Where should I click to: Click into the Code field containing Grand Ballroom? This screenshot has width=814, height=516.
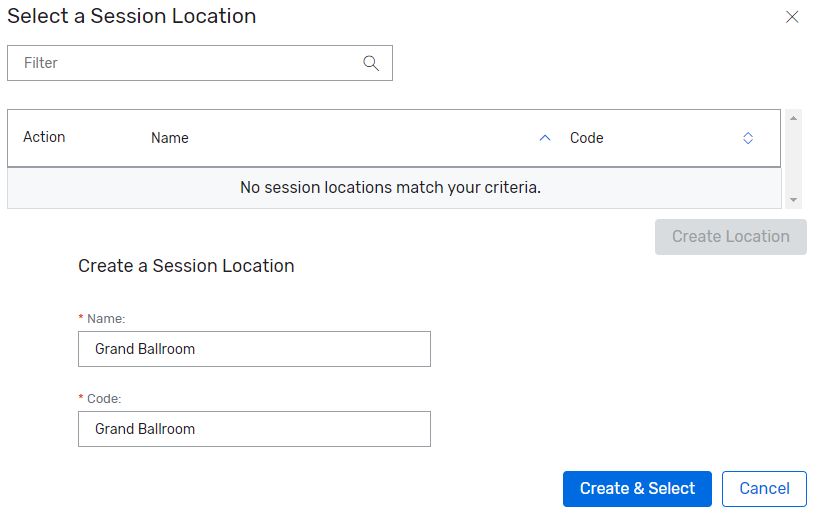(254, 429)
